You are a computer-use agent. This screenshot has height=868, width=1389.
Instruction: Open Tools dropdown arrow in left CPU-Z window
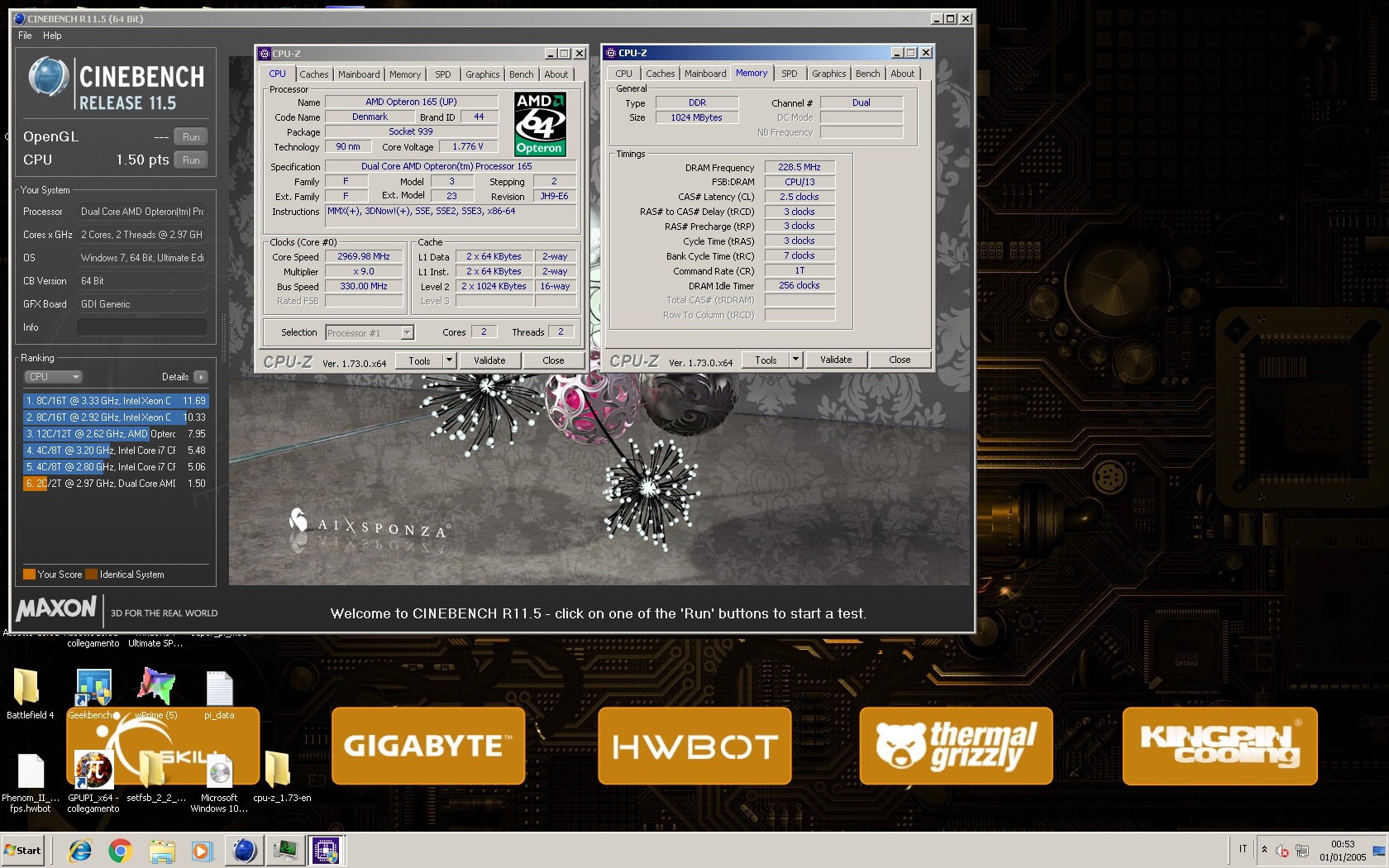[x=449, y=360]
